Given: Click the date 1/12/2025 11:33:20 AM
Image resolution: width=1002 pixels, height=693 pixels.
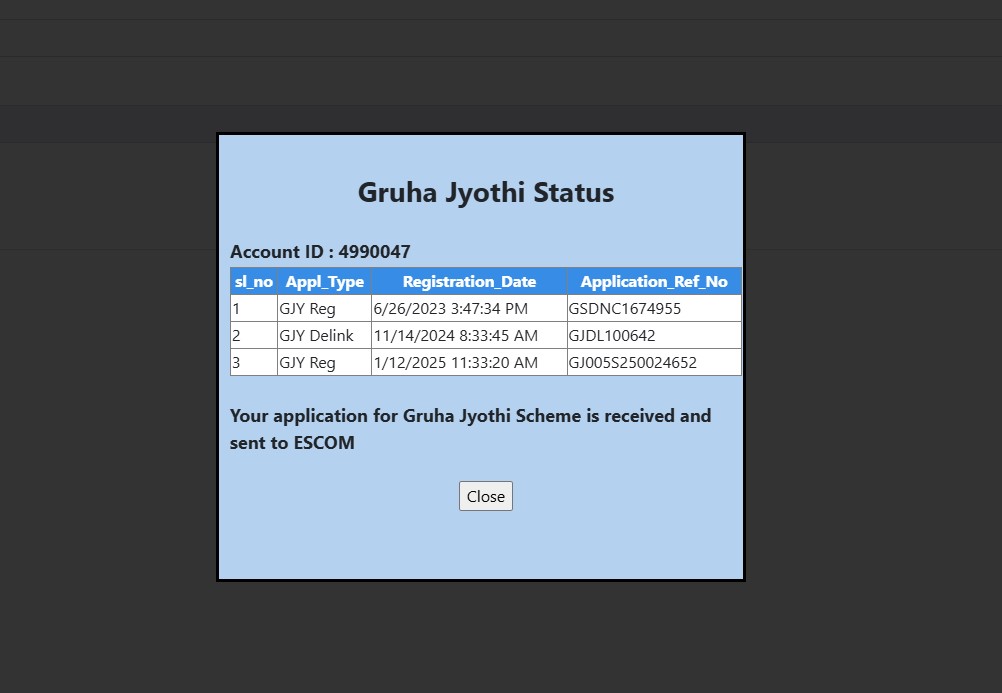Looking at the screenshot, I should tap(456, 362).
